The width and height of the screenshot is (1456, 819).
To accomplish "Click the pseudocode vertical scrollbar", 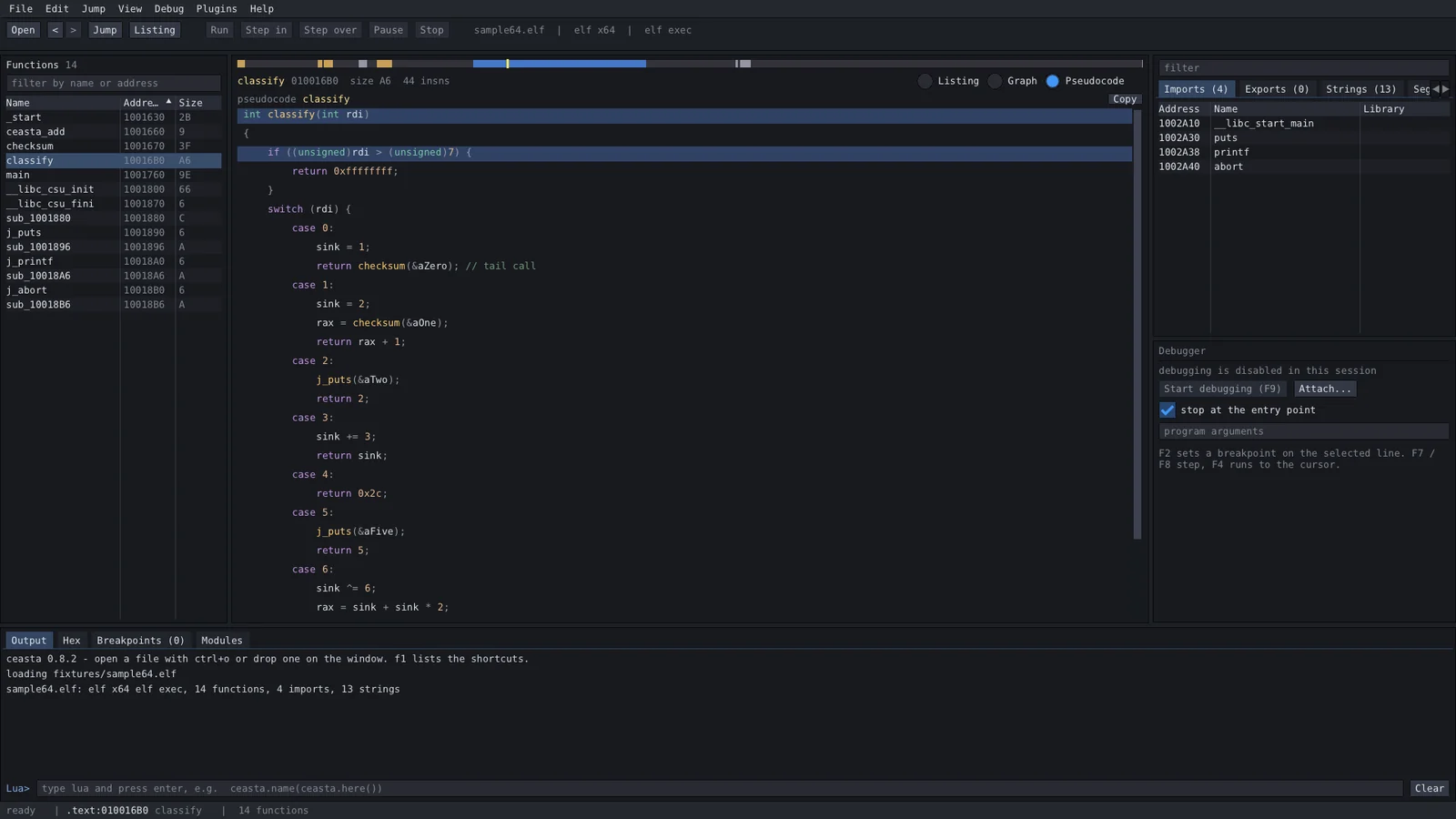I will pyautogui.click(x=1137, y=324).
